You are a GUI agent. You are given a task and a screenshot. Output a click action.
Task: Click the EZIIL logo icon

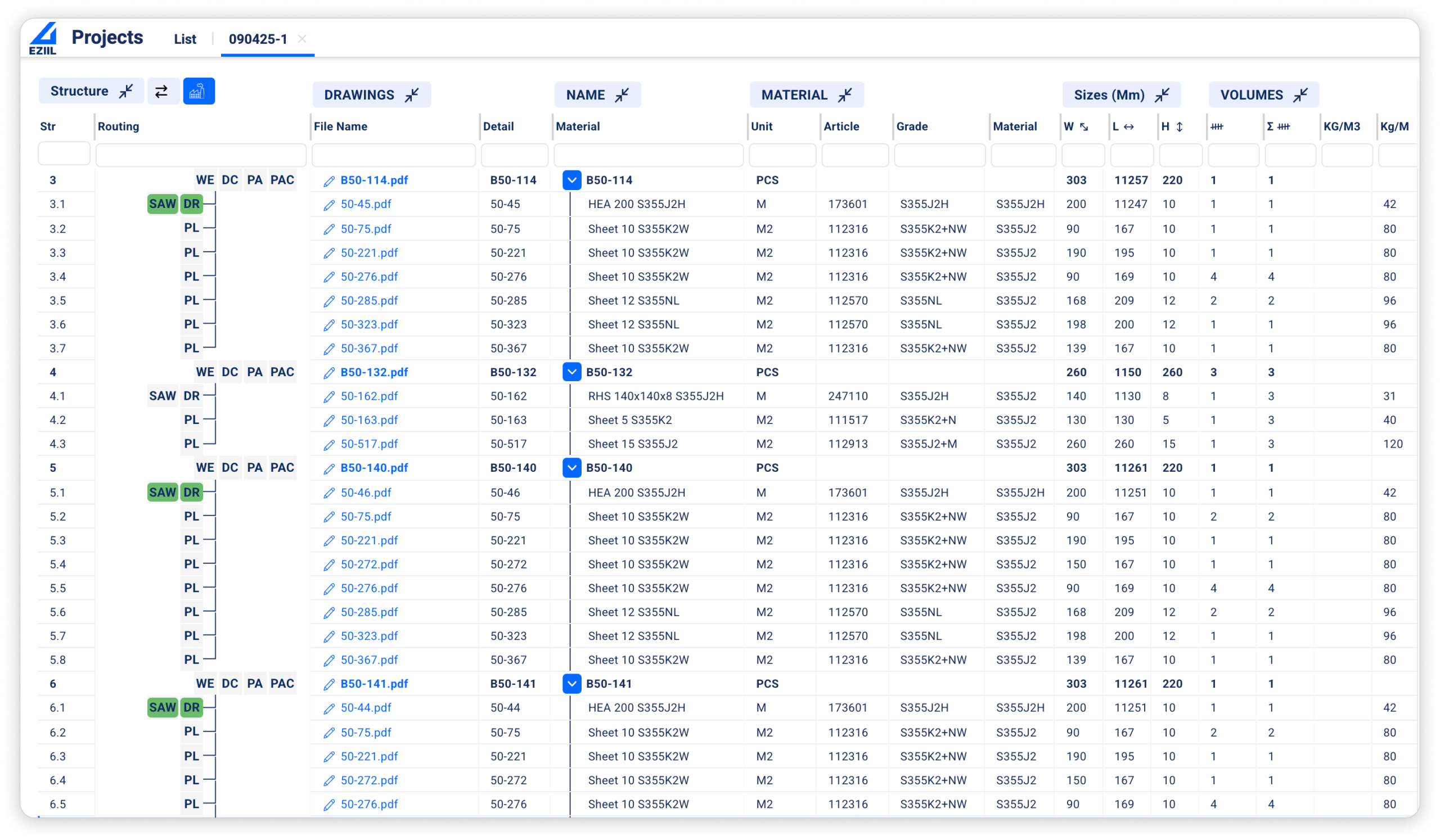43,38
